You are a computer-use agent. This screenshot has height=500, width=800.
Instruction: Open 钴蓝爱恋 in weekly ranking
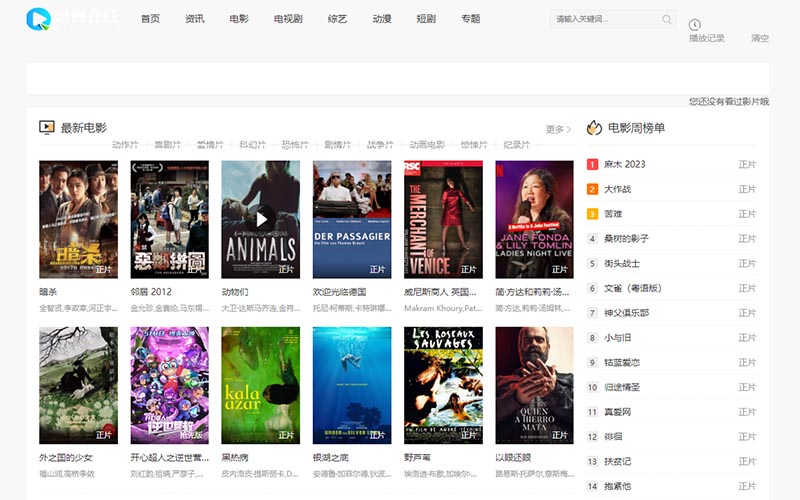tap(622, 362)
